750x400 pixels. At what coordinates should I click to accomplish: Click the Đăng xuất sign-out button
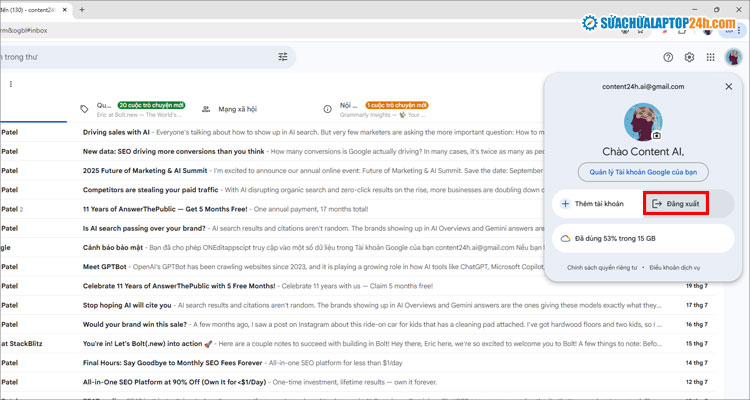676,203
